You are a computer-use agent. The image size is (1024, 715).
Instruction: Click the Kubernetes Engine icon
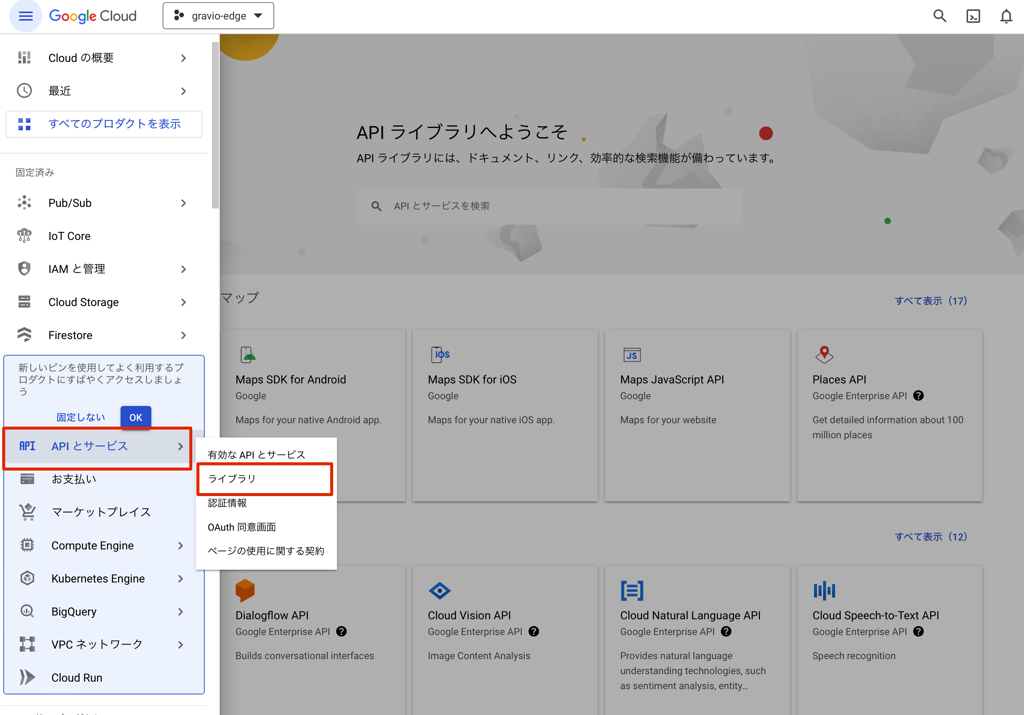pos(27,578)
